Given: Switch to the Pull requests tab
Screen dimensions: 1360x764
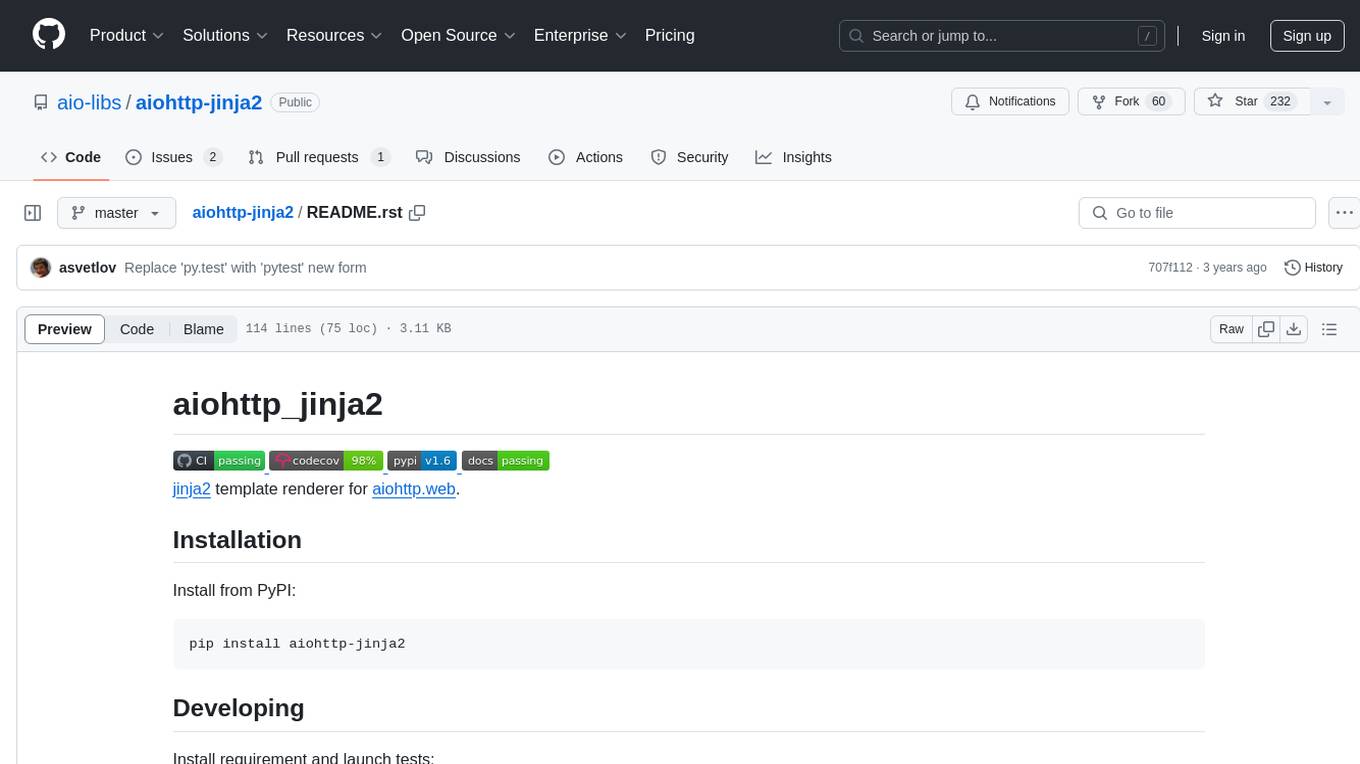Looking at the screenshot, I should click(319, 157).
